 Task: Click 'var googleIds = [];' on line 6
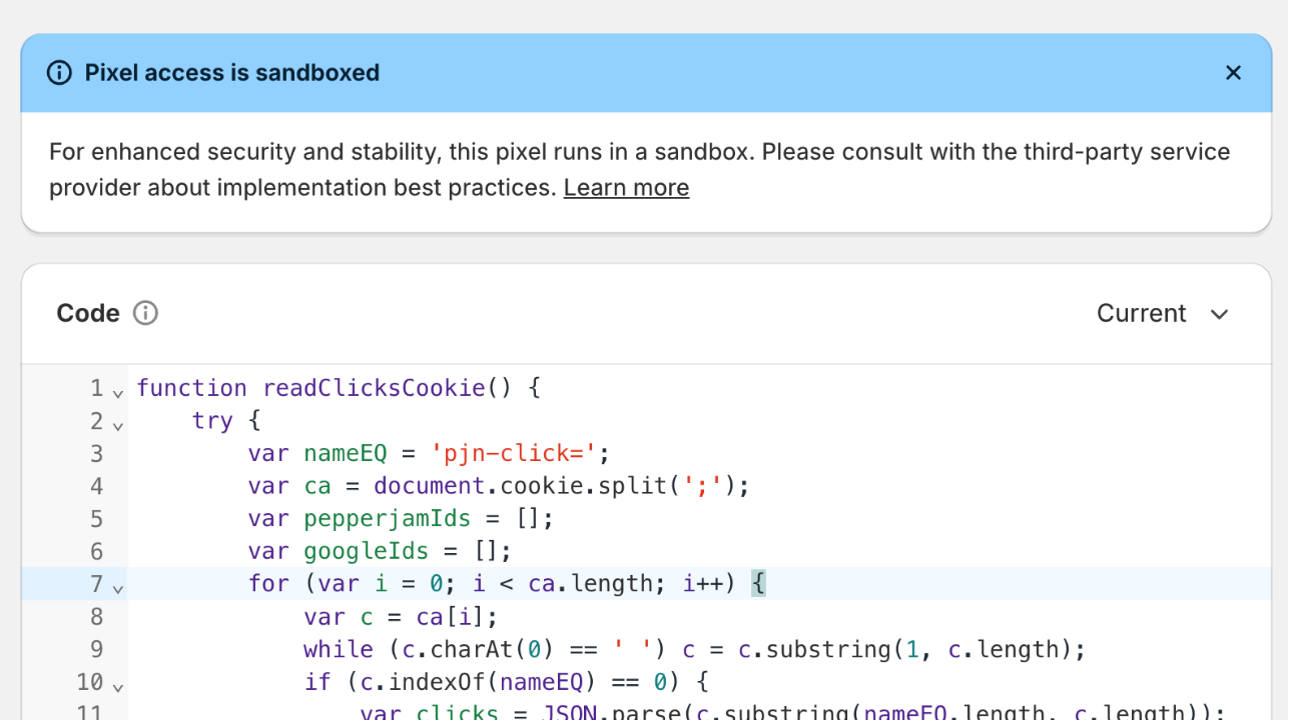tap(380, 552)
